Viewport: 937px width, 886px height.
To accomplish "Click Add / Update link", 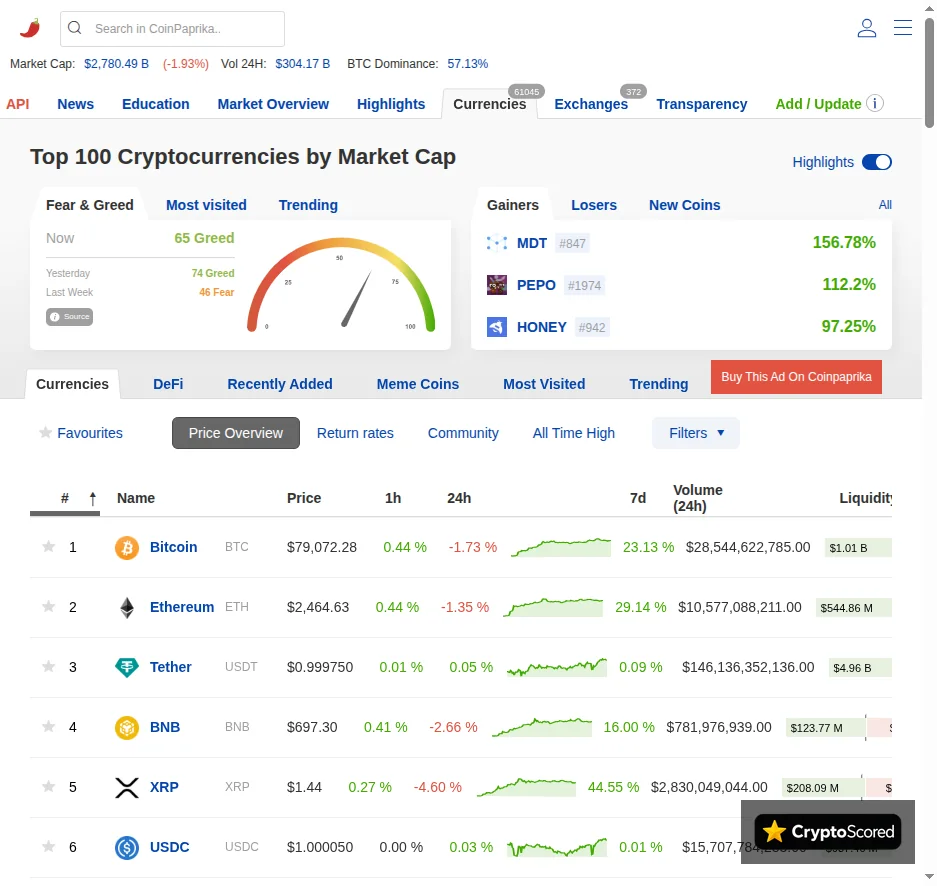I will pos(818,104).
